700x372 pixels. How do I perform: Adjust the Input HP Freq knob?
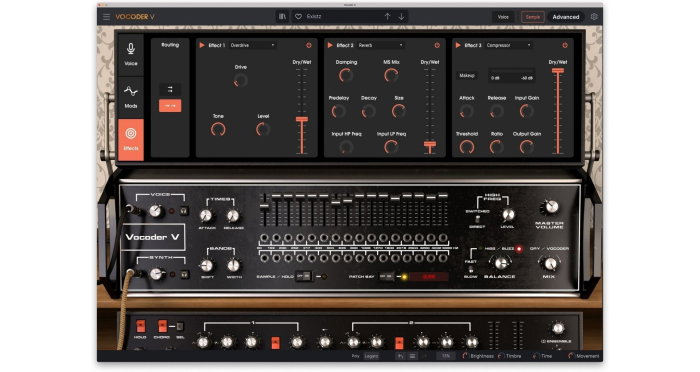(346, 147)
